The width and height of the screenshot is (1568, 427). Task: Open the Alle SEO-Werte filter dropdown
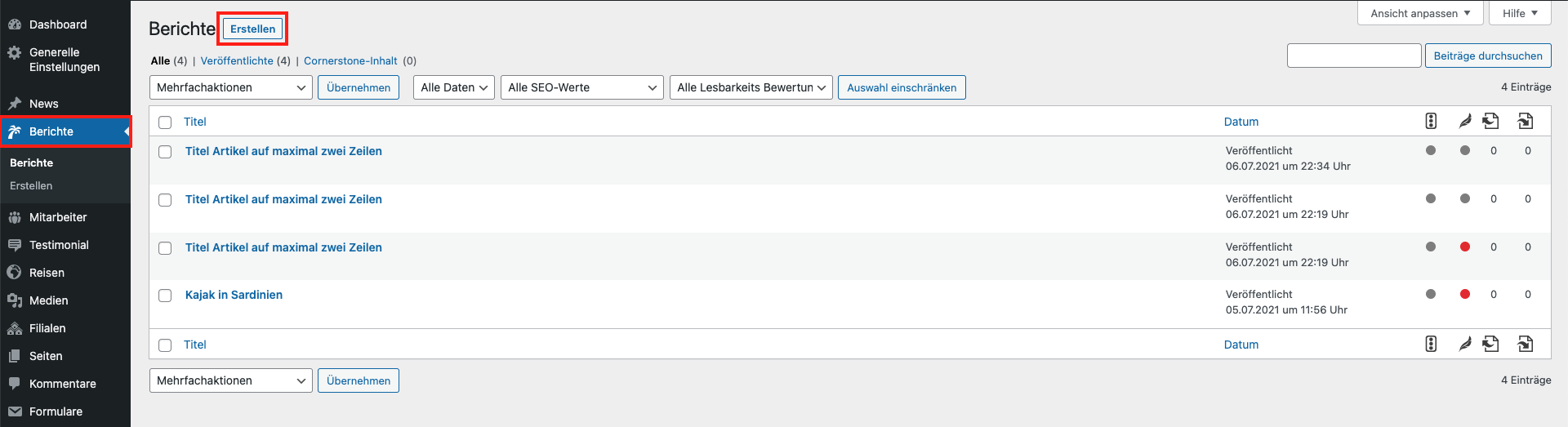581,87
